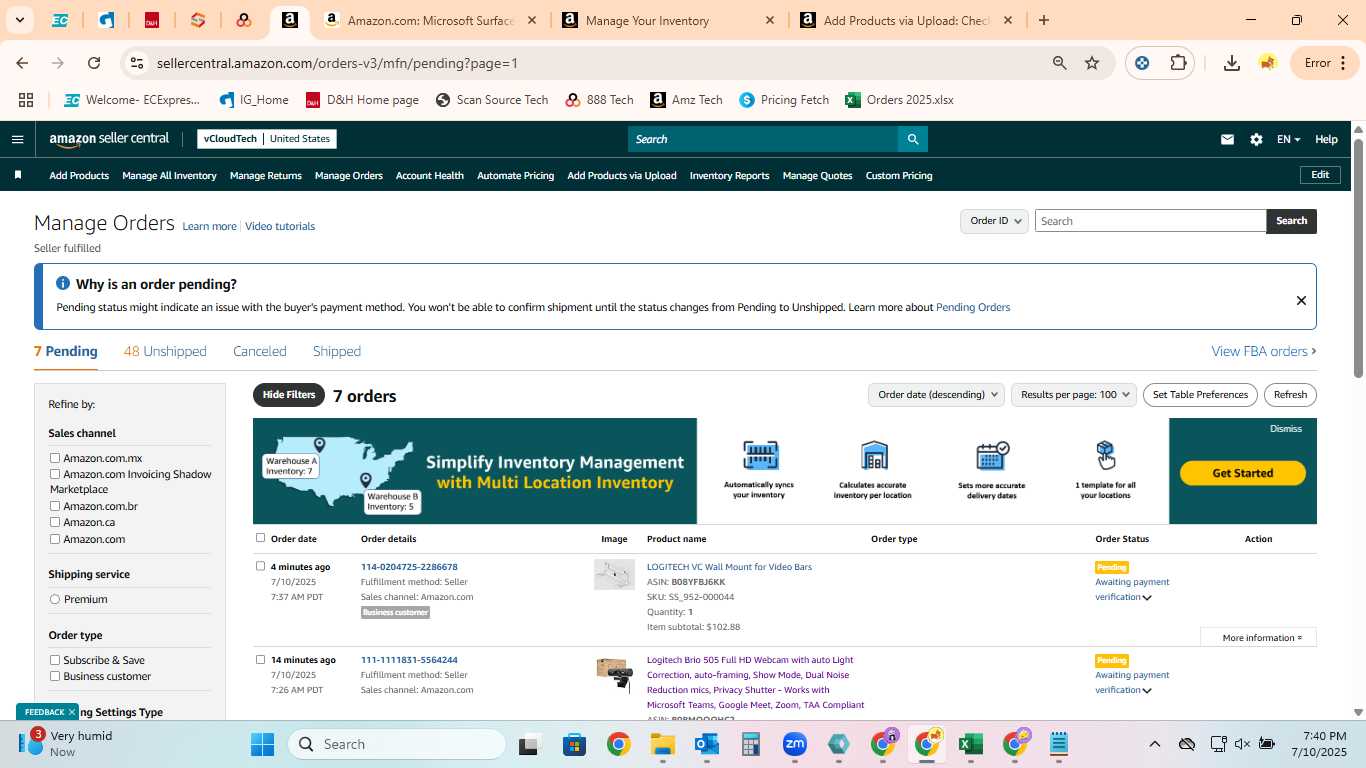Open the Orders 2025.xlsx bookmark
The image size is (1366, 768).
[x=899, y=100]
